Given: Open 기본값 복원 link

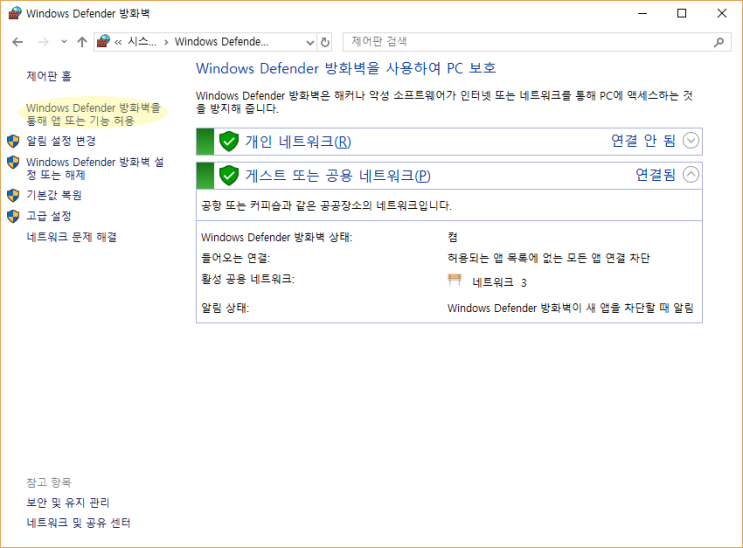Looking at the screenshot, I should [x=54, y=195].
